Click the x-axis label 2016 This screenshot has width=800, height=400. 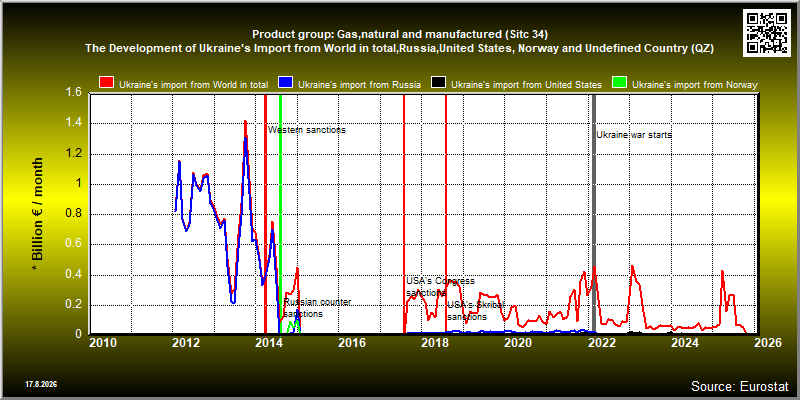pos(352,343)
